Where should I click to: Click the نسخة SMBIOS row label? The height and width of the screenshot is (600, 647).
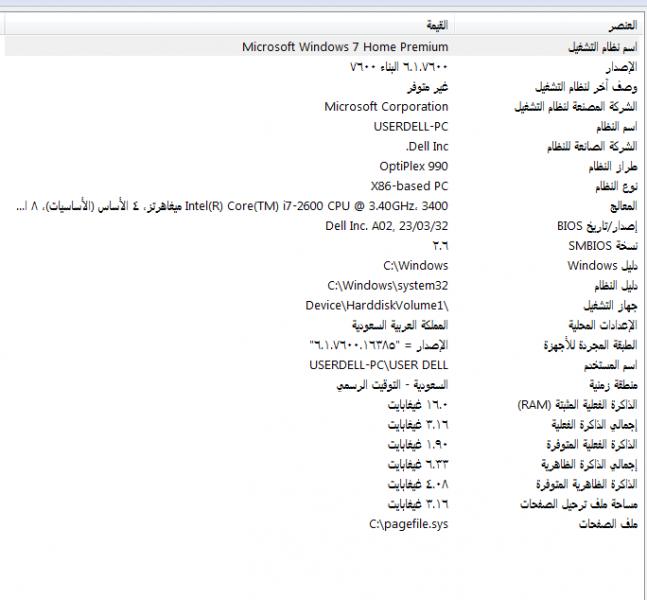click(603, 246)
